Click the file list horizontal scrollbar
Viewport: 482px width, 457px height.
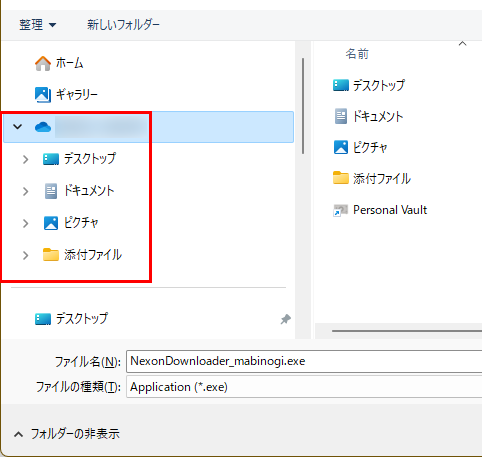click(407, 331)
